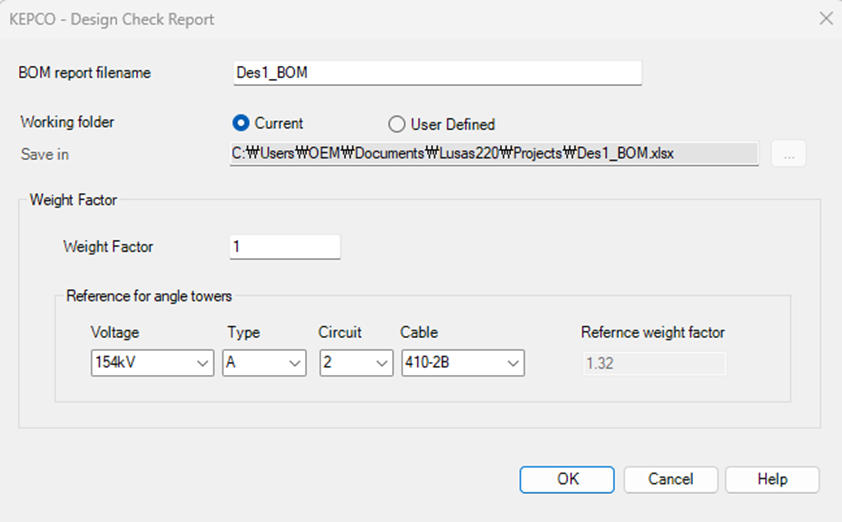Viewport: 842px width, 522px height.
Task: Open Help for this dialog
Action: click(772, 479)
